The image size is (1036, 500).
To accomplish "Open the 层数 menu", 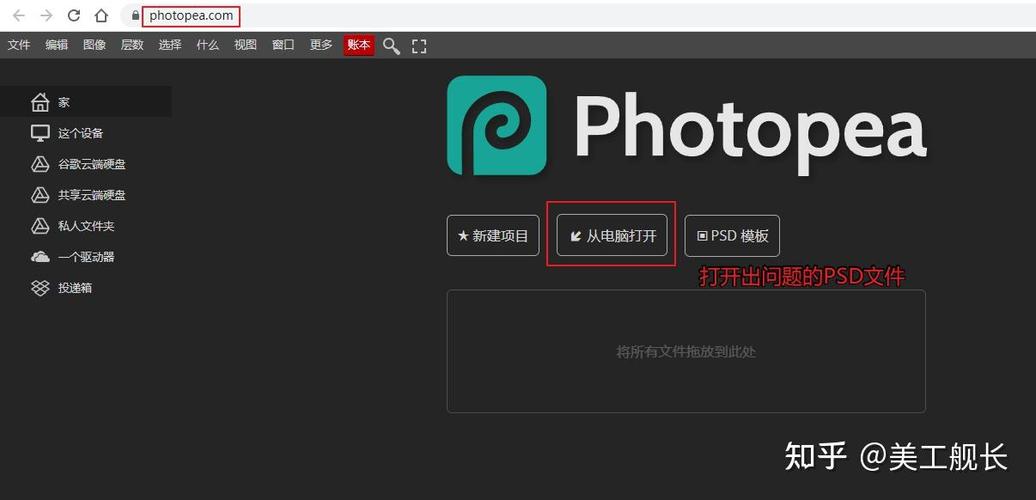I will [x=132, y=45].
